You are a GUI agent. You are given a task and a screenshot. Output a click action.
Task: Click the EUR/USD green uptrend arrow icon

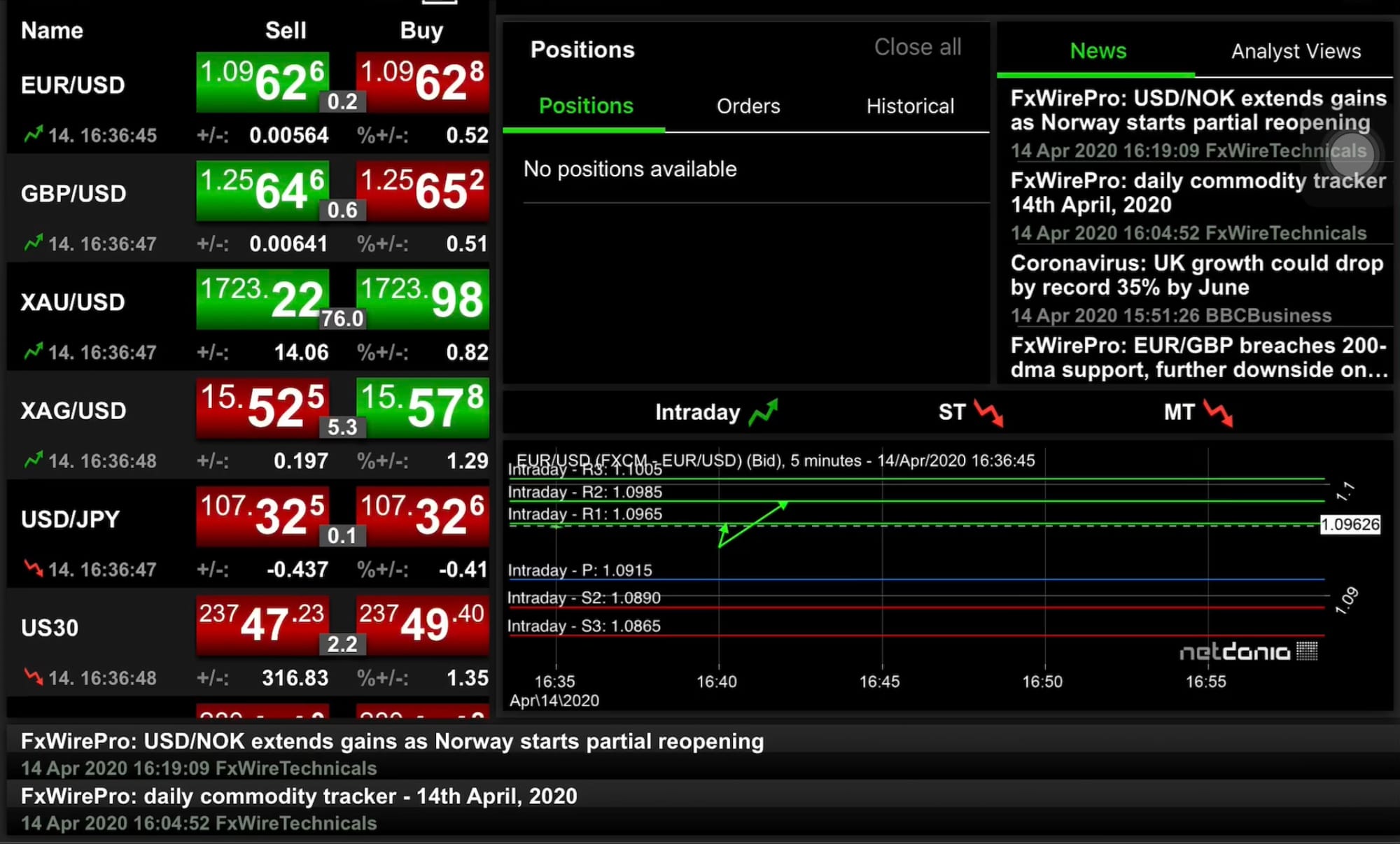point(33,134)
